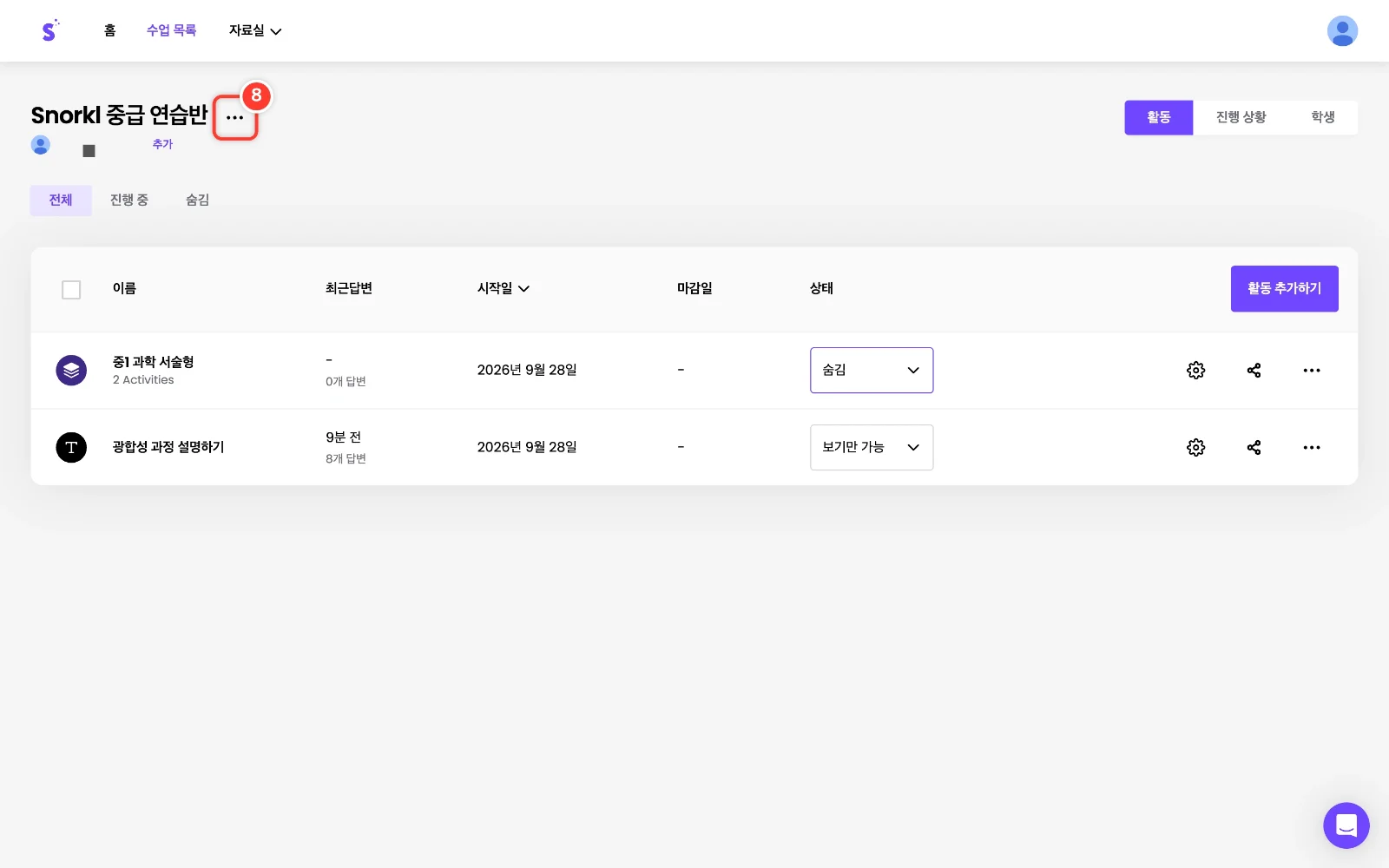Go to 홈 in the navigation bar
The width and height of the screenshot is (1389, 868).
point(109,30)
